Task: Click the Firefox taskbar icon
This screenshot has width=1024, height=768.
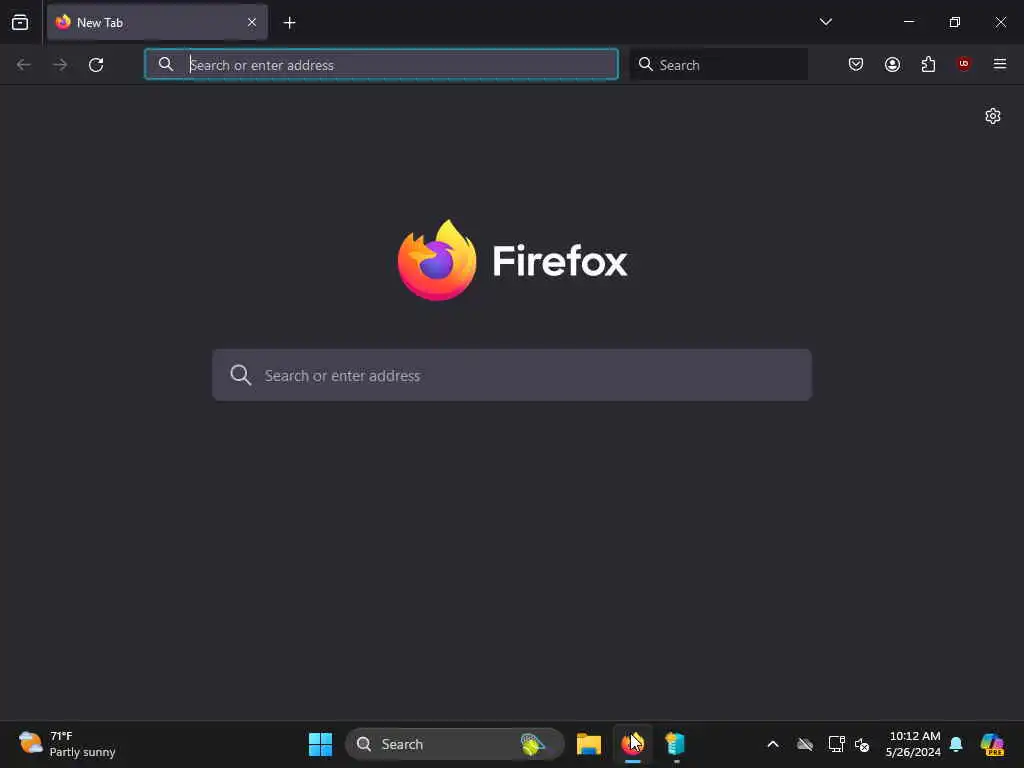Action: click(x=632, y=744)
